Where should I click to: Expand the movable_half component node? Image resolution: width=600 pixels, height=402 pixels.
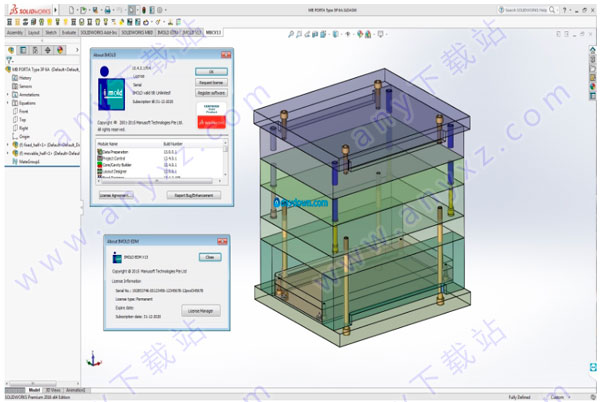pyautogui.click(x=8, y=153)
